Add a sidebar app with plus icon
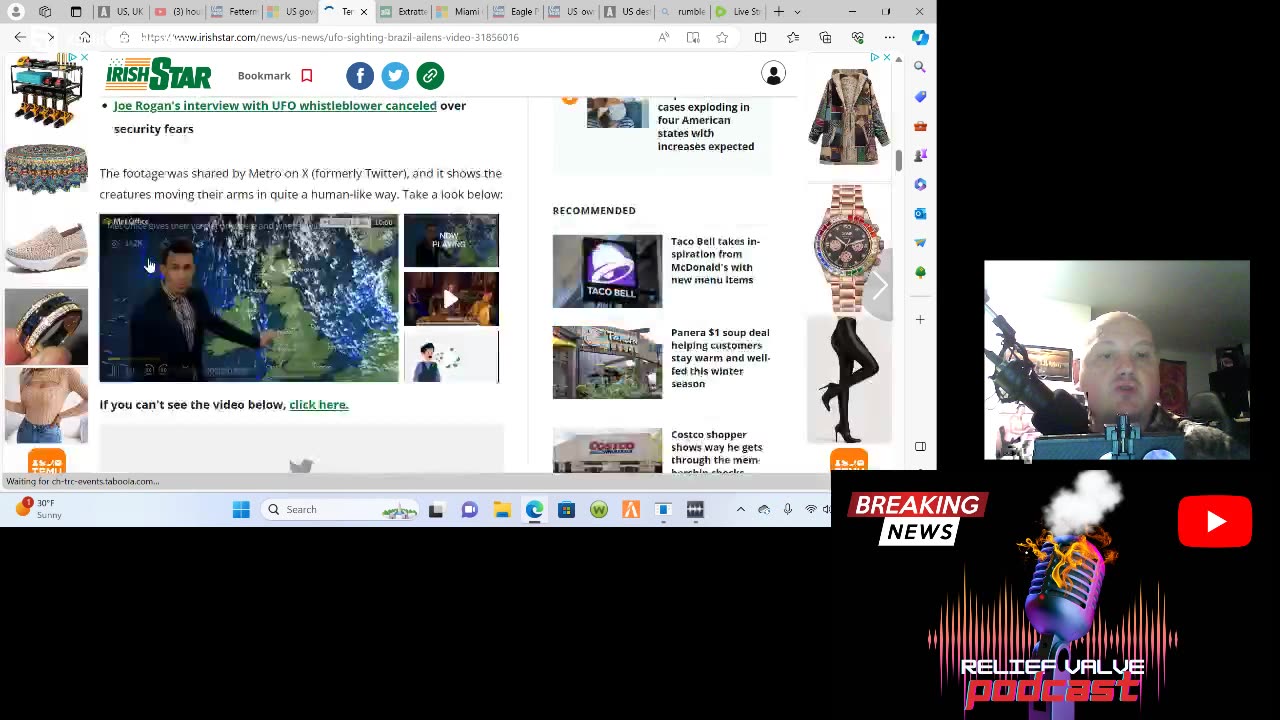This screenshot has height=720, width=1280. [920, 319]
